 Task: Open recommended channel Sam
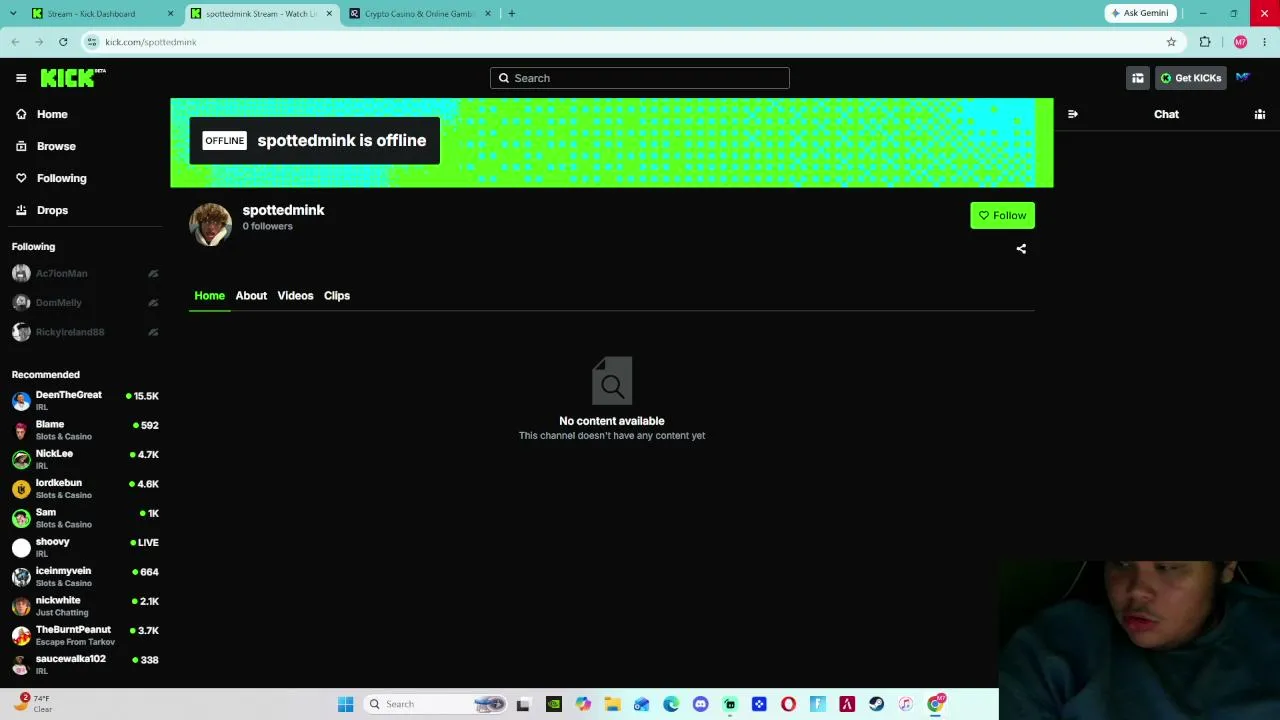85,518
